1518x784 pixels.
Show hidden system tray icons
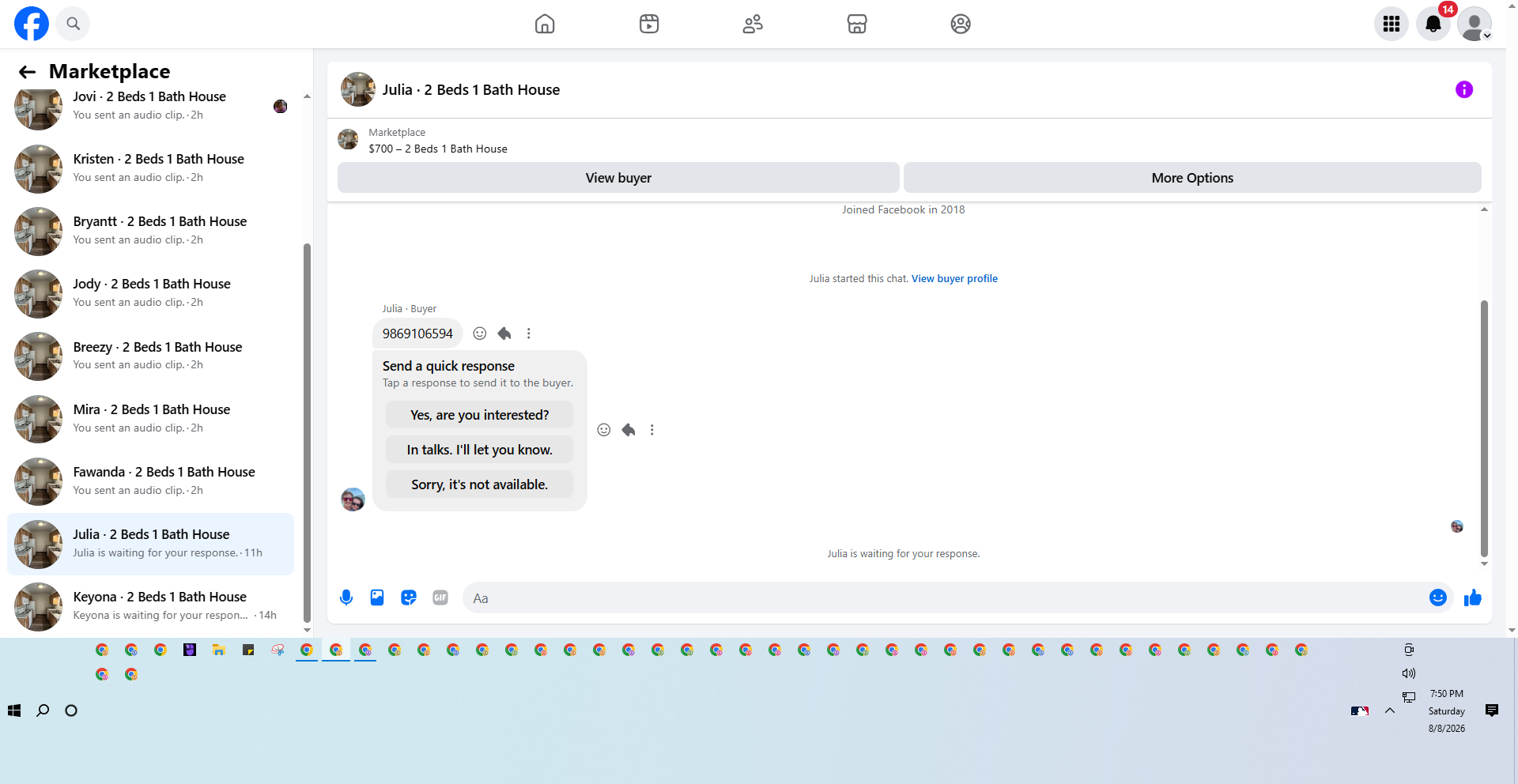tap(1389, 710)
